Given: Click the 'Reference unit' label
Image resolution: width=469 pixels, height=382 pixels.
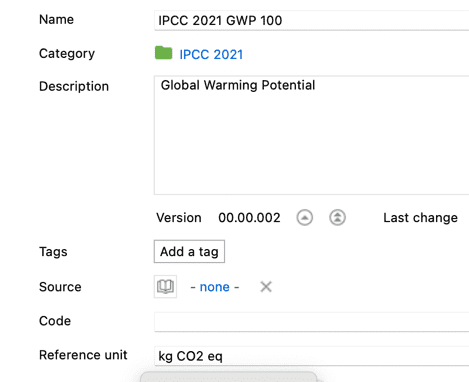Looking at the screenshot, I should coord(83,355).
